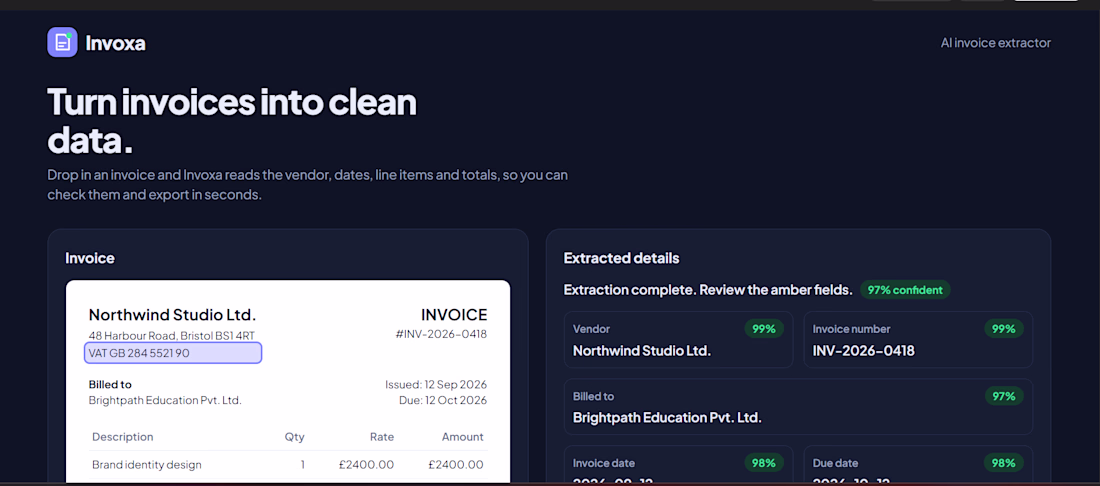Select the highlighted VAT GB 284 5521 90 field
This screenshot has height=486, width=1100.
coord(173,353)
